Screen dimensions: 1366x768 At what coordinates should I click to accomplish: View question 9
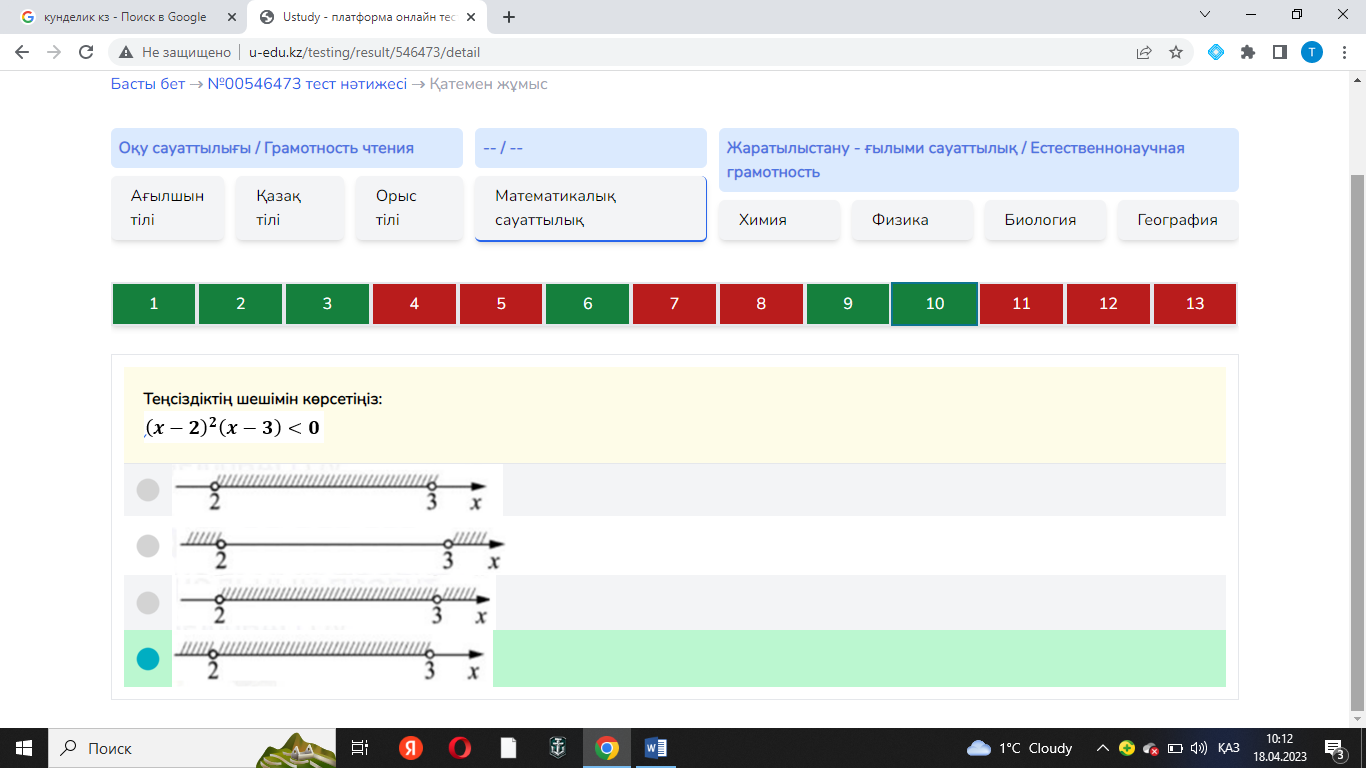pos(848,304)
